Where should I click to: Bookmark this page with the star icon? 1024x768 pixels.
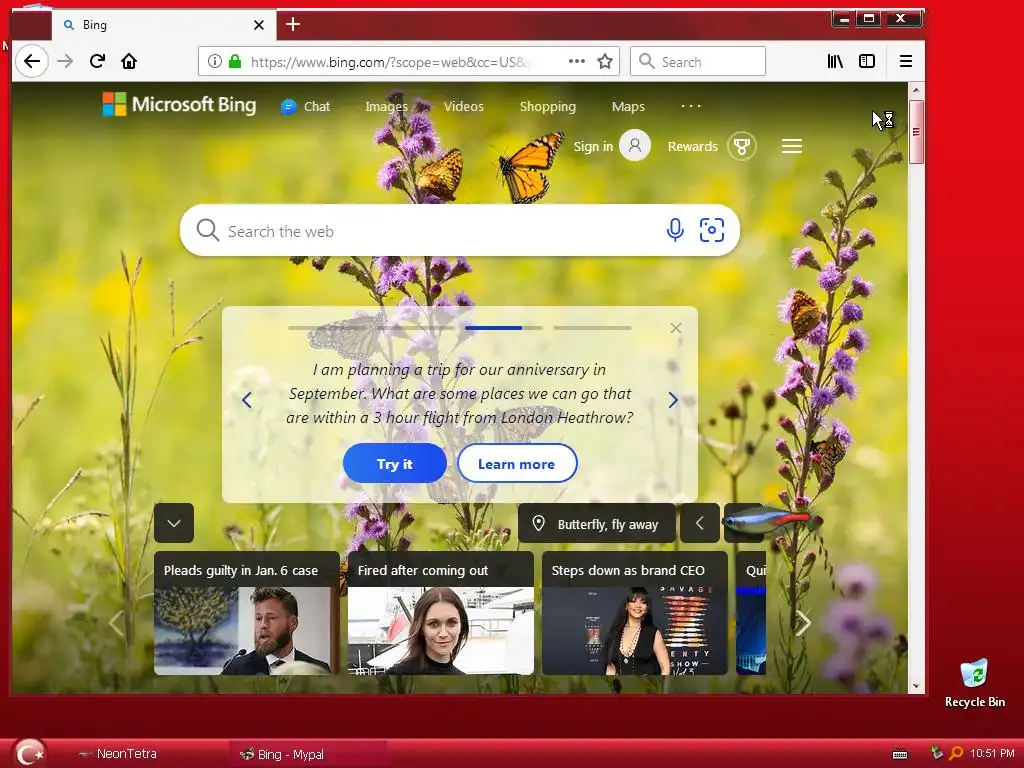[x=605, y=61]
